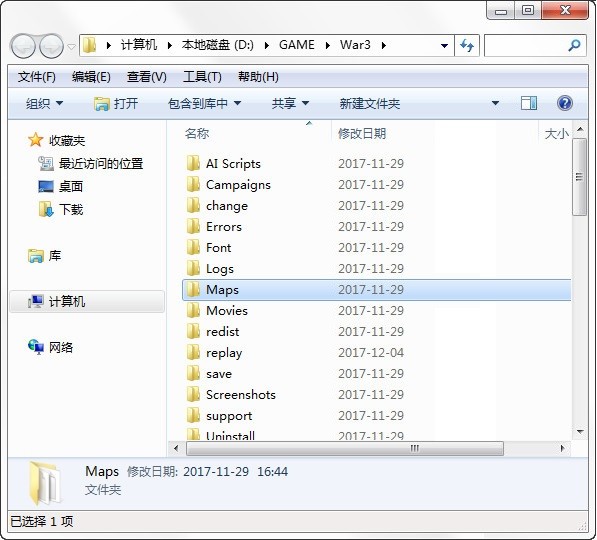Select the Campaigns folder icon

pyautogui.click(x=193, y=184)
